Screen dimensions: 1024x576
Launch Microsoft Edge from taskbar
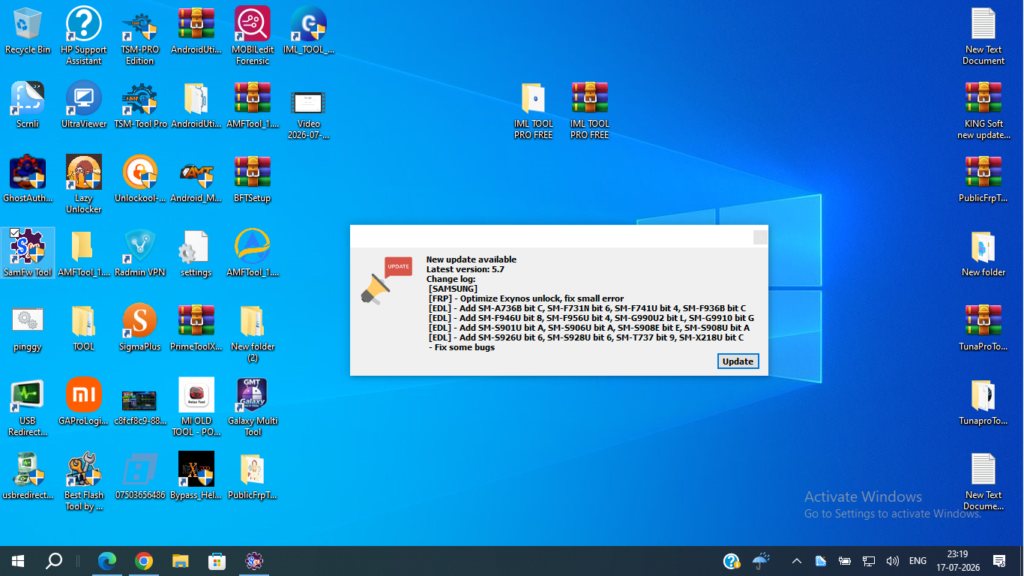(106, 561)
